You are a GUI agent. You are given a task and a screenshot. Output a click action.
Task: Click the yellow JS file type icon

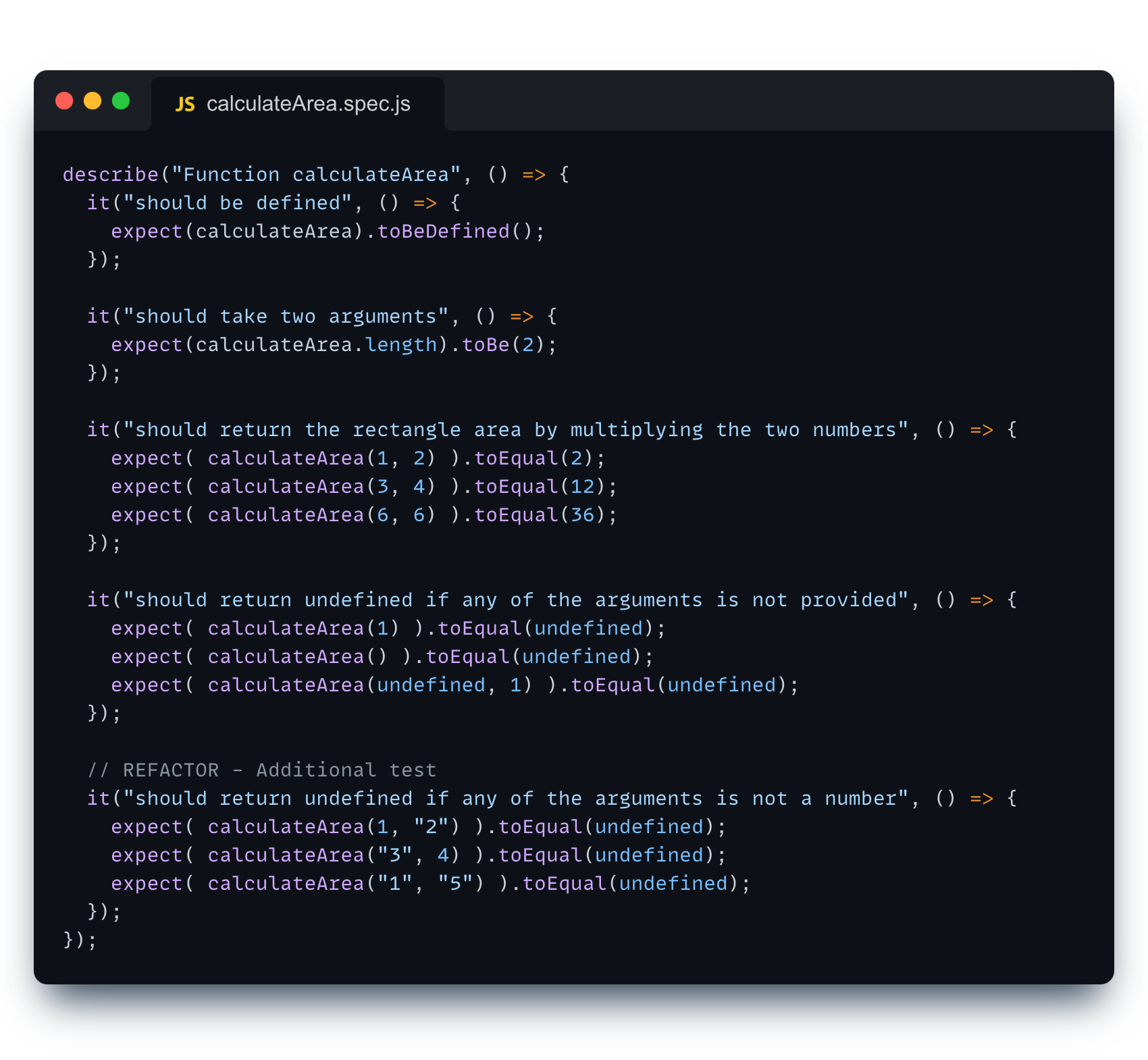(185, 103)
